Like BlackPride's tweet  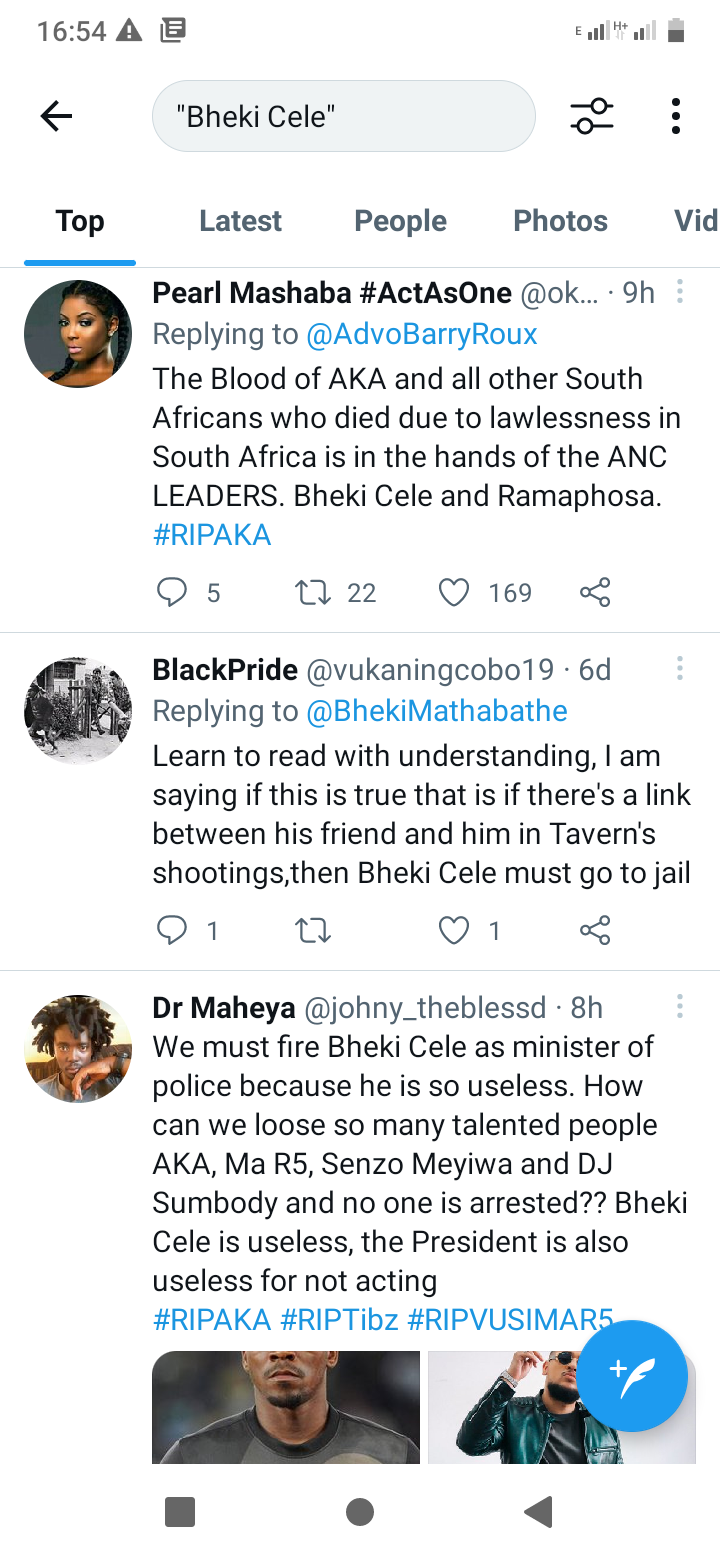(x=454, y=931)
